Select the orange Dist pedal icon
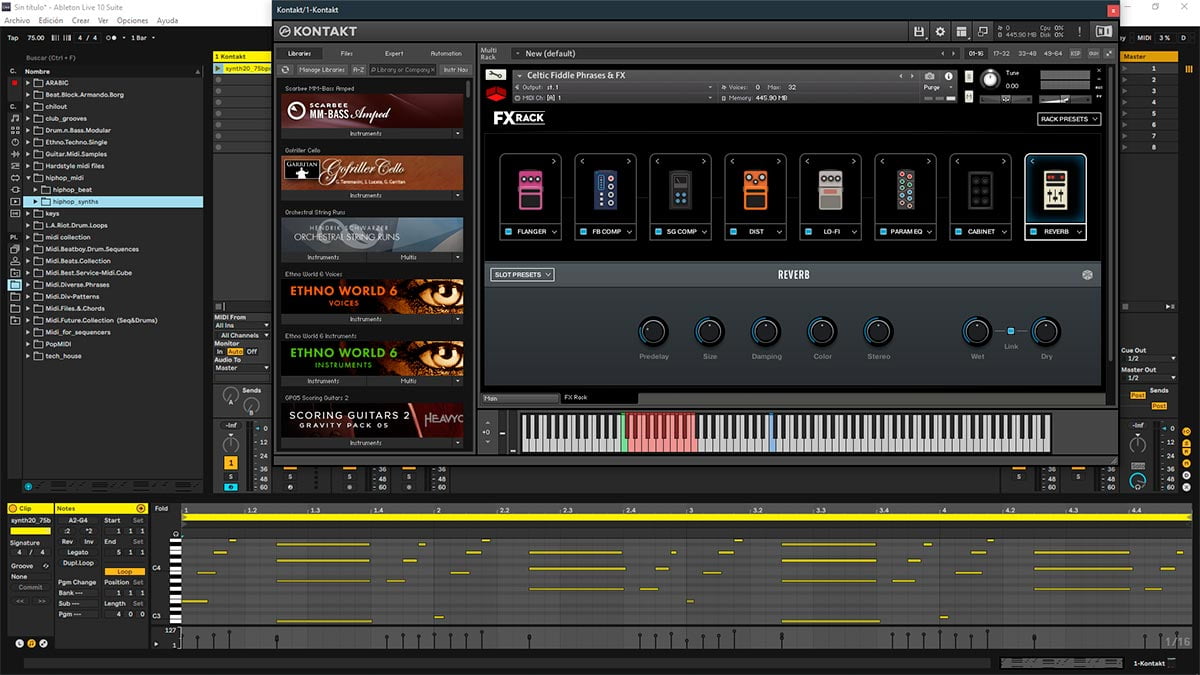This screenshot has height=675, width=1200. [755, 189]
